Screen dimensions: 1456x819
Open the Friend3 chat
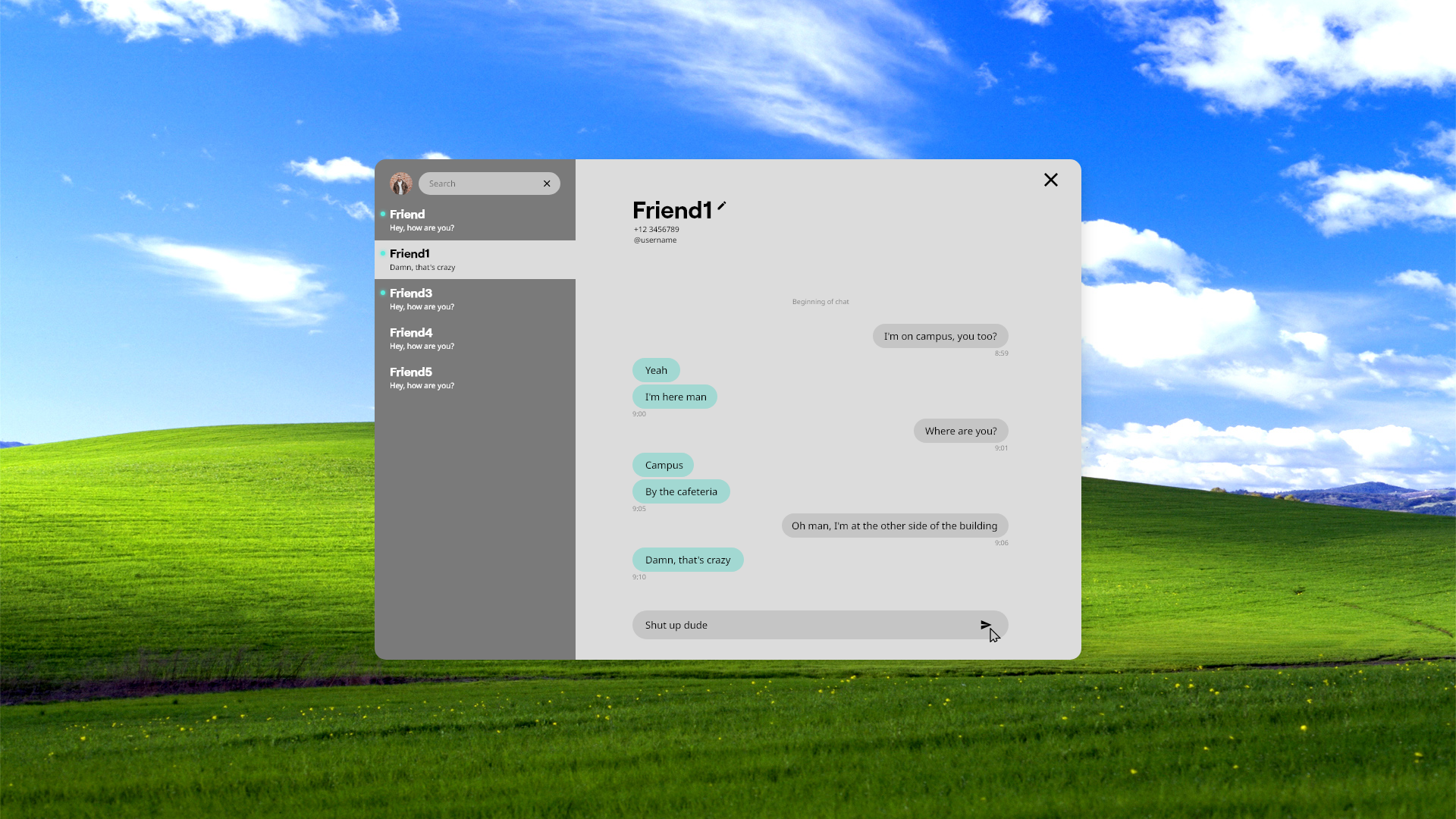coord(475,299)
